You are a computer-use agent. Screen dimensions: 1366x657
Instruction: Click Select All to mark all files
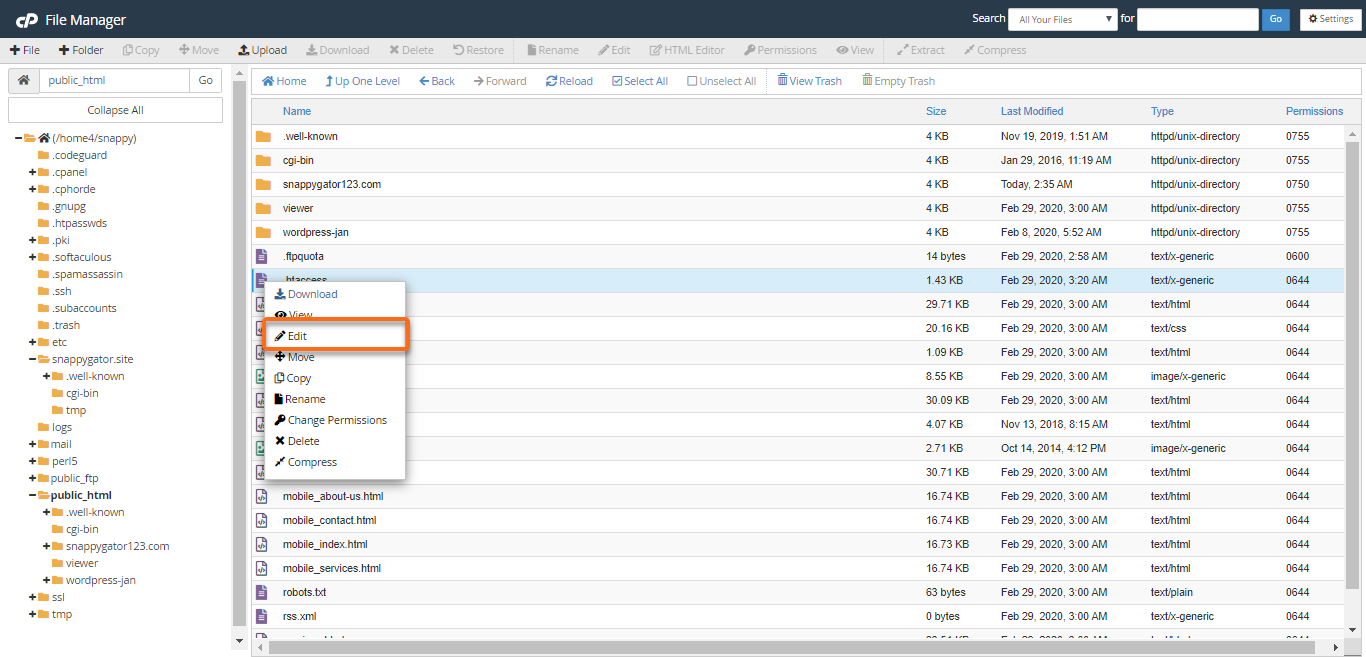click(x=639, y=81)
